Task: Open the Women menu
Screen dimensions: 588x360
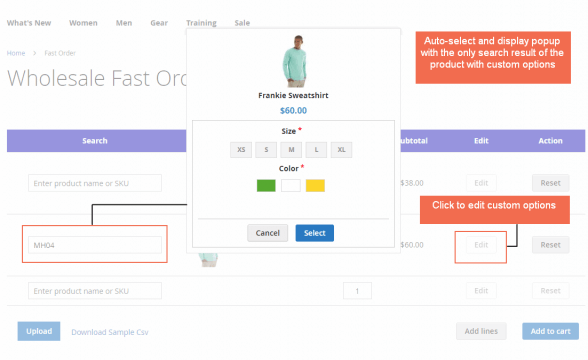Action: [x=83, y=23]
